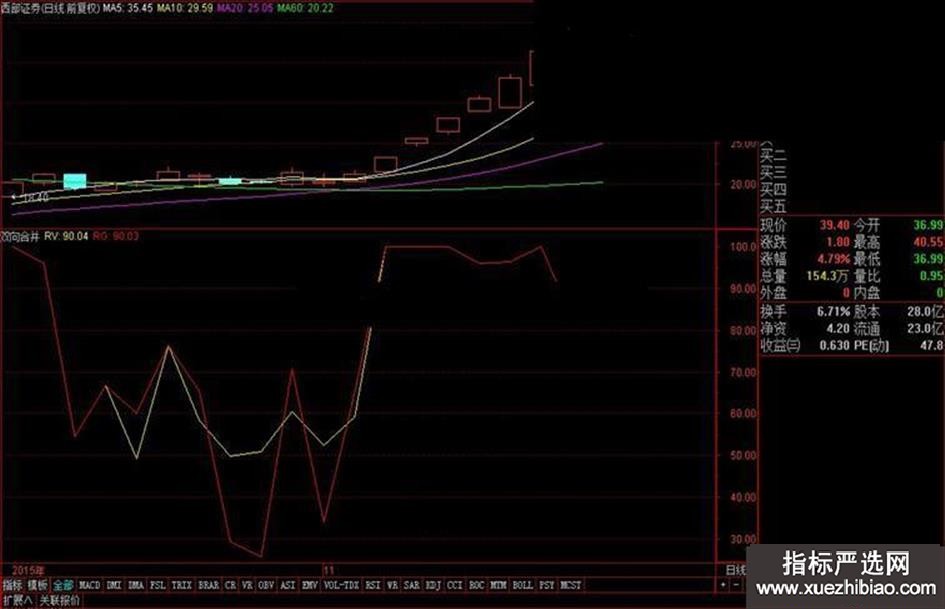Select the RG: 90.03 indicator value

click(116, 236)
